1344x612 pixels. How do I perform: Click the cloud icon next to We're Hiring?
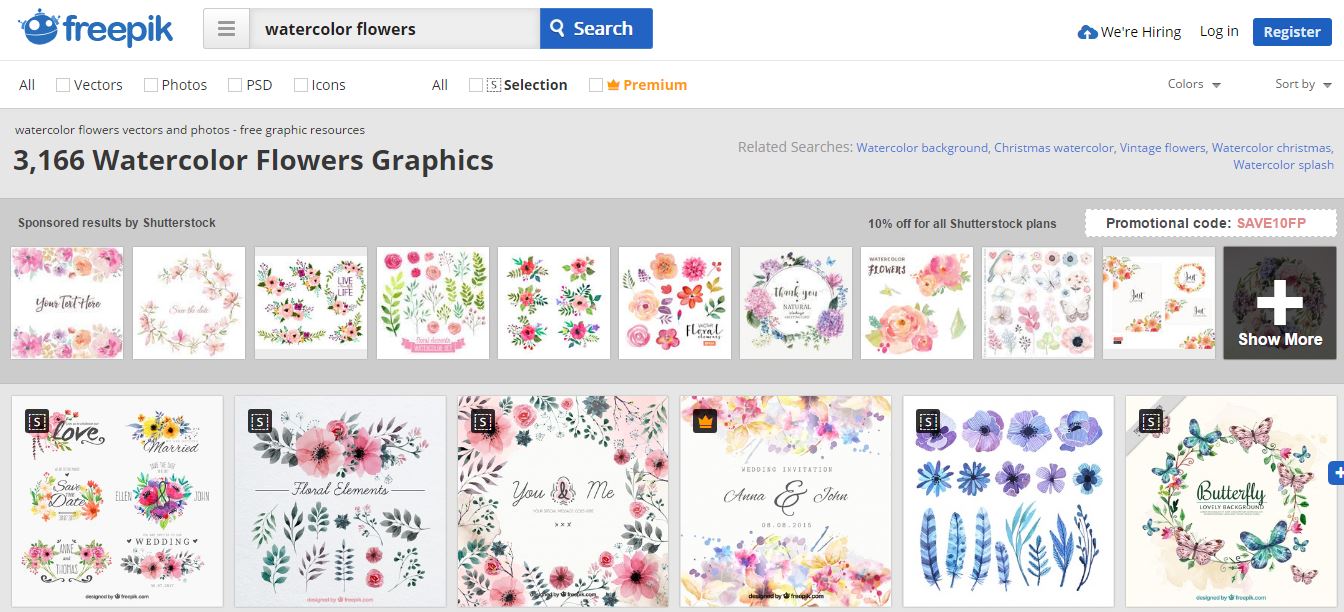(x=1086, y=31)
